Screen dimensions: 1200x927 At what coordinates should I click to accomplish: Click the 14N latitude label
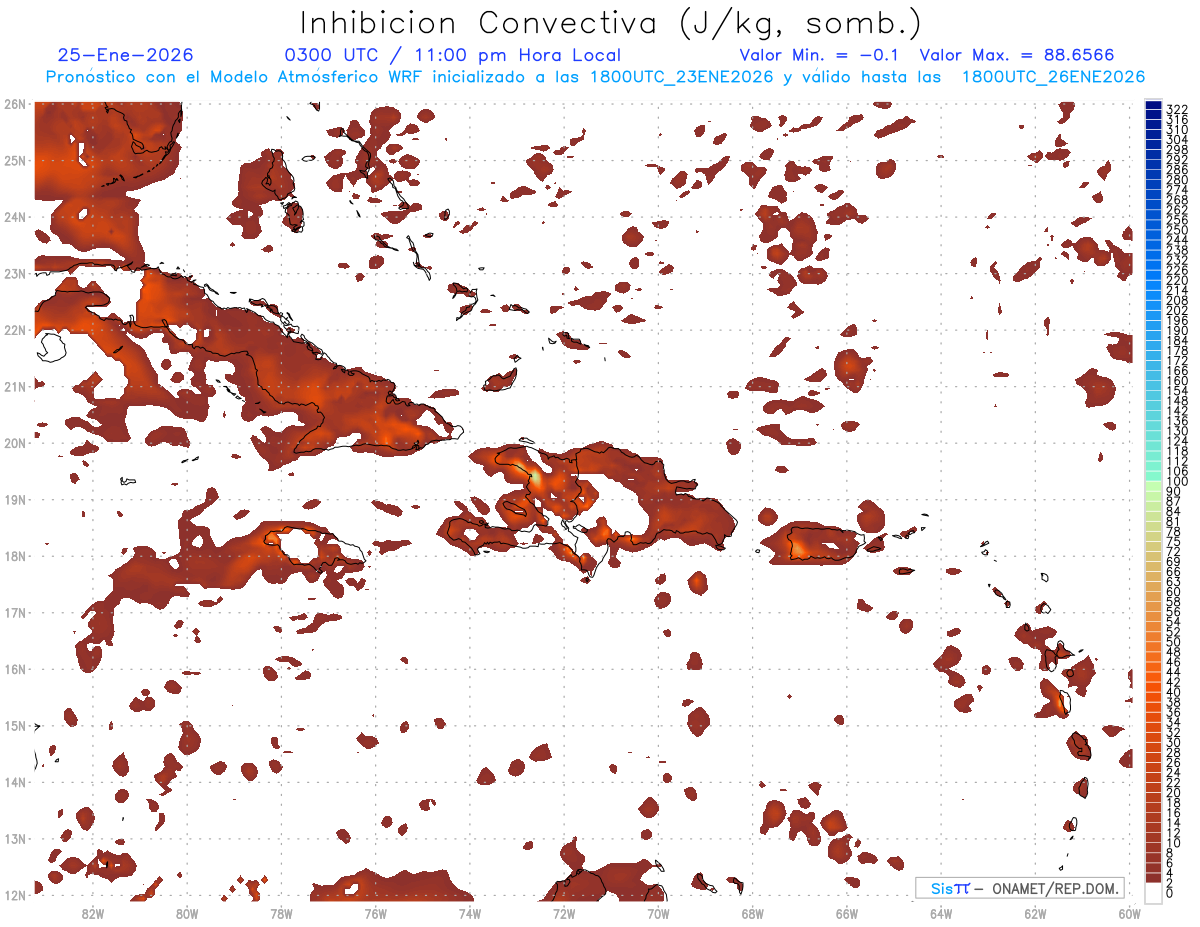pyautogui.click(x=15, y=782)
